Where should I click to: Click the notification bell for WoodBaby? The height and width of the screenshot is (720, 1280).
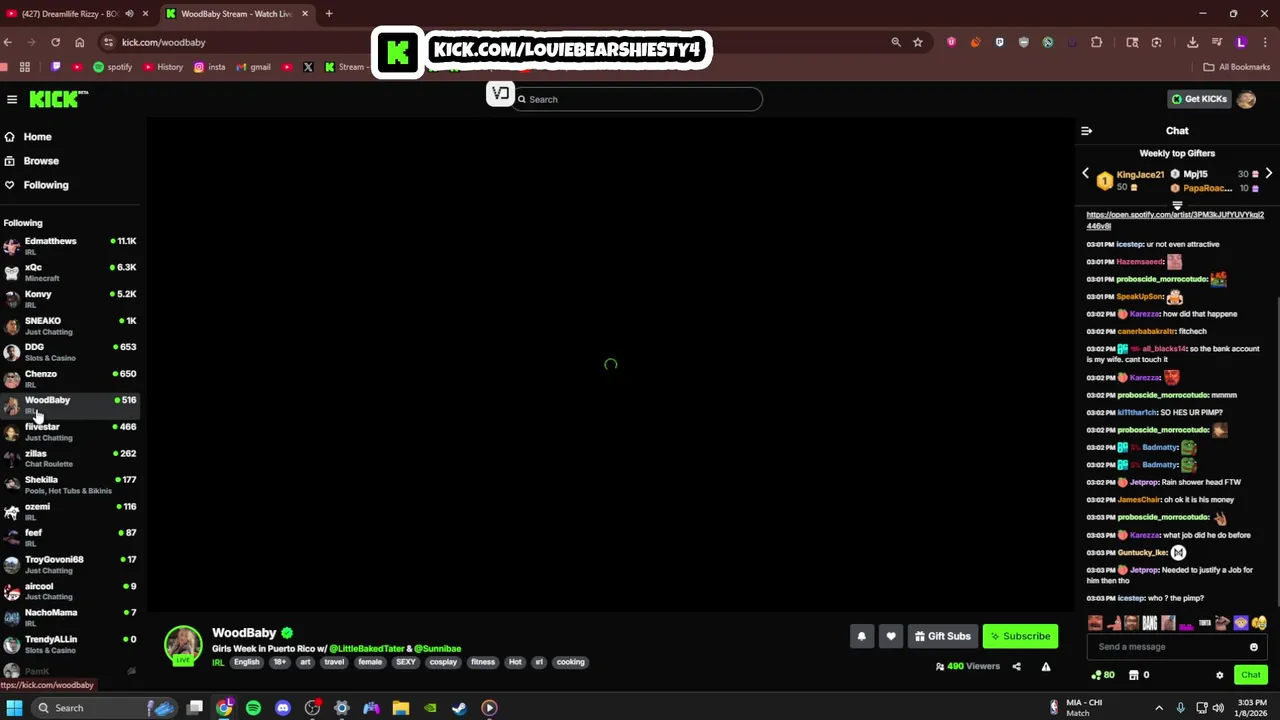pyautogui.click(x=861, y=636)
